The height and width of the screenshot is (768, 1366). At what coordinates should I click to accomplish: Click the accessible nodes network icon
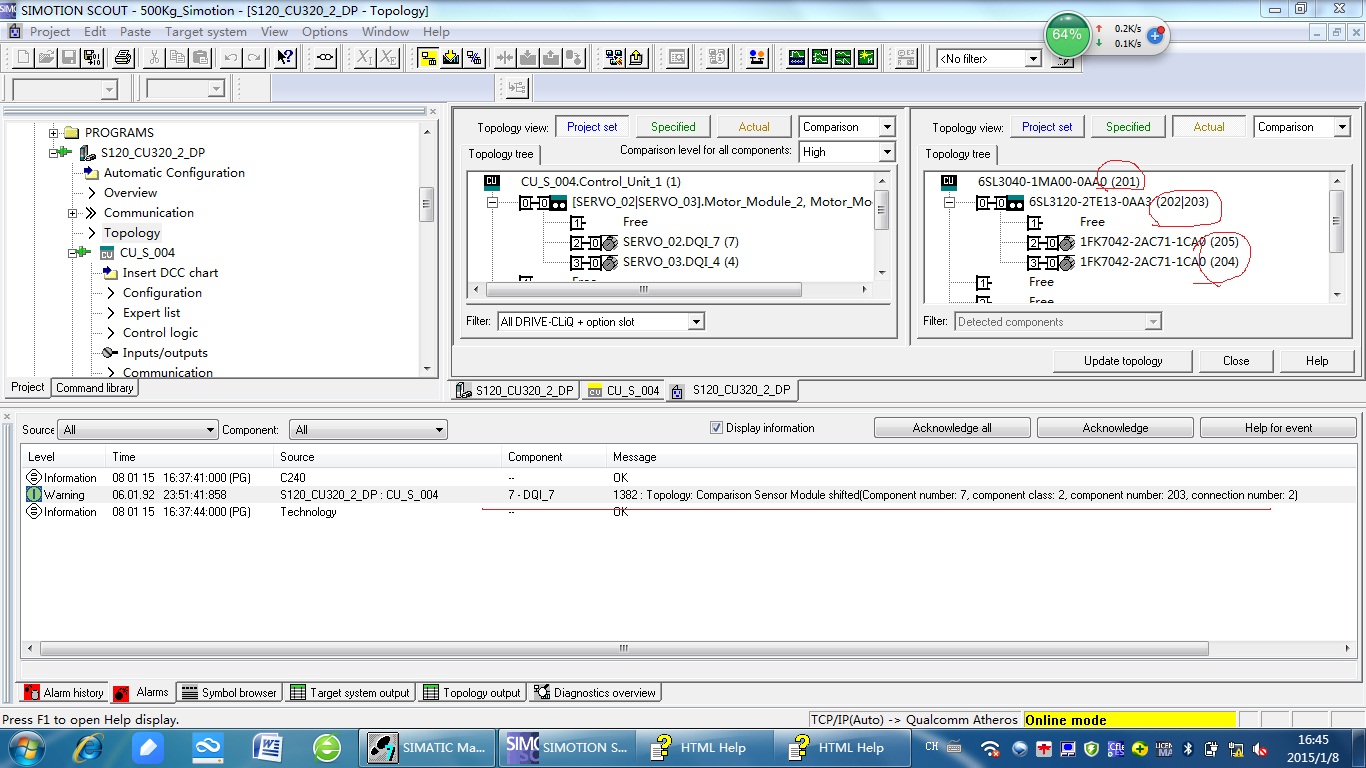point(614,58)
